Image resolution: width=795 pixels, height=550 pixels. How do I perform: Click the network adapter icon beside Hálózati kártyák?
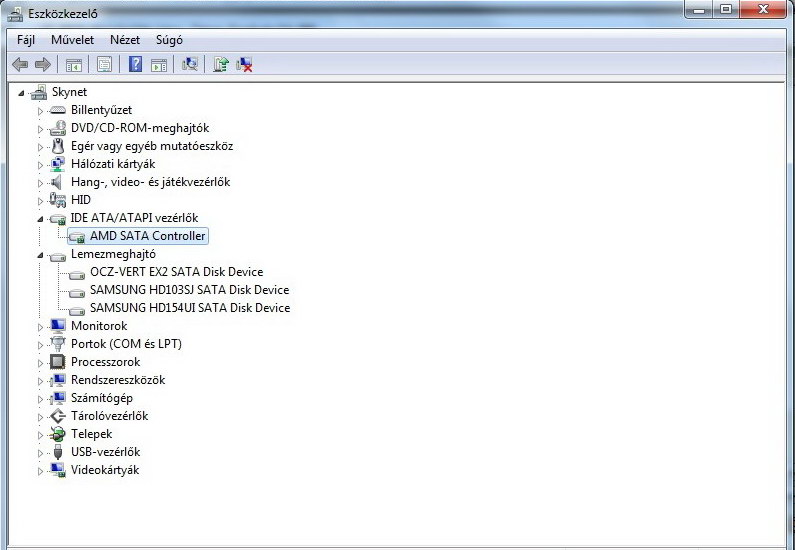point(58,164)
